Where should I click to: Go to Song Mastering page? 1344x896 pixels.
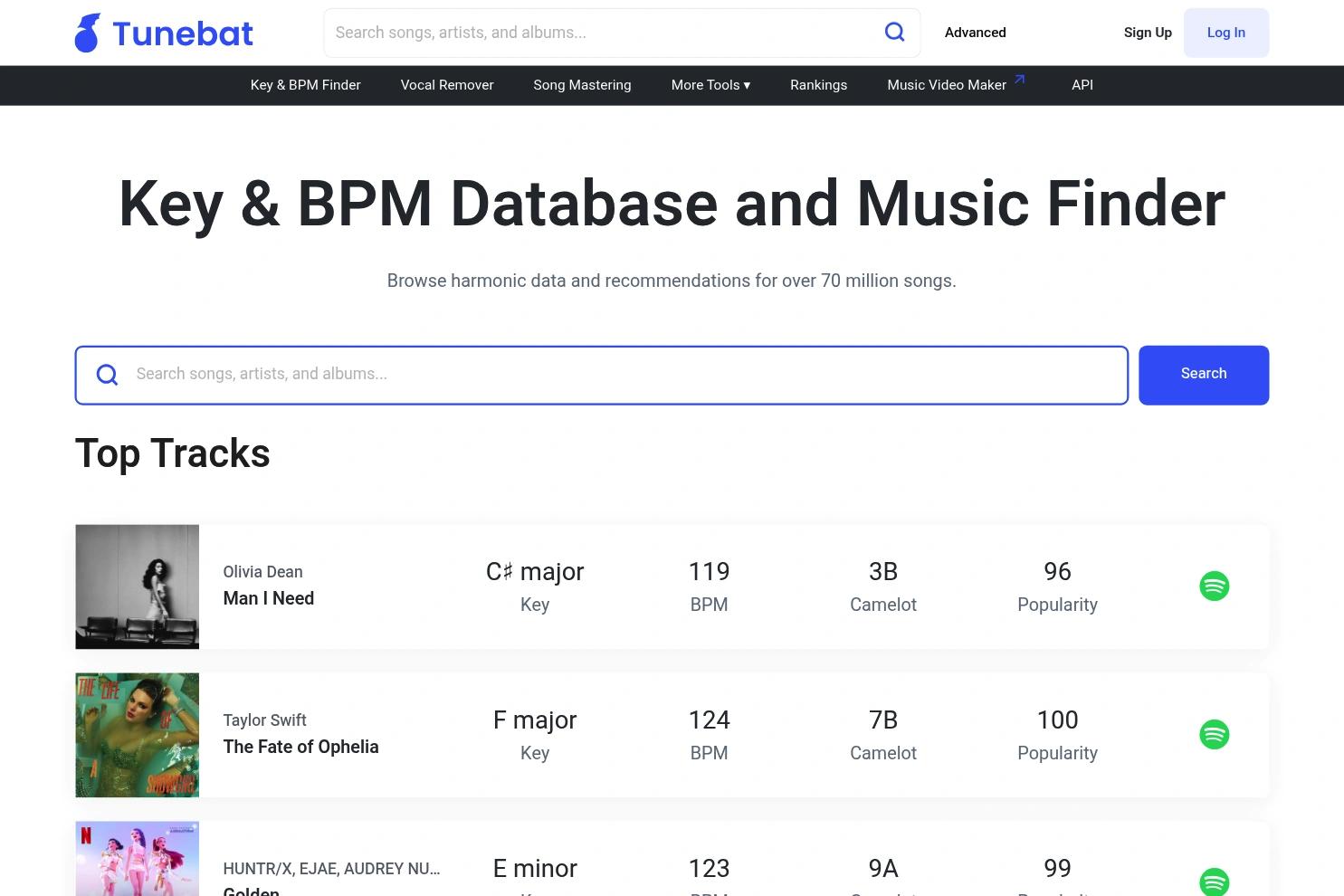(x=582, y=85)
